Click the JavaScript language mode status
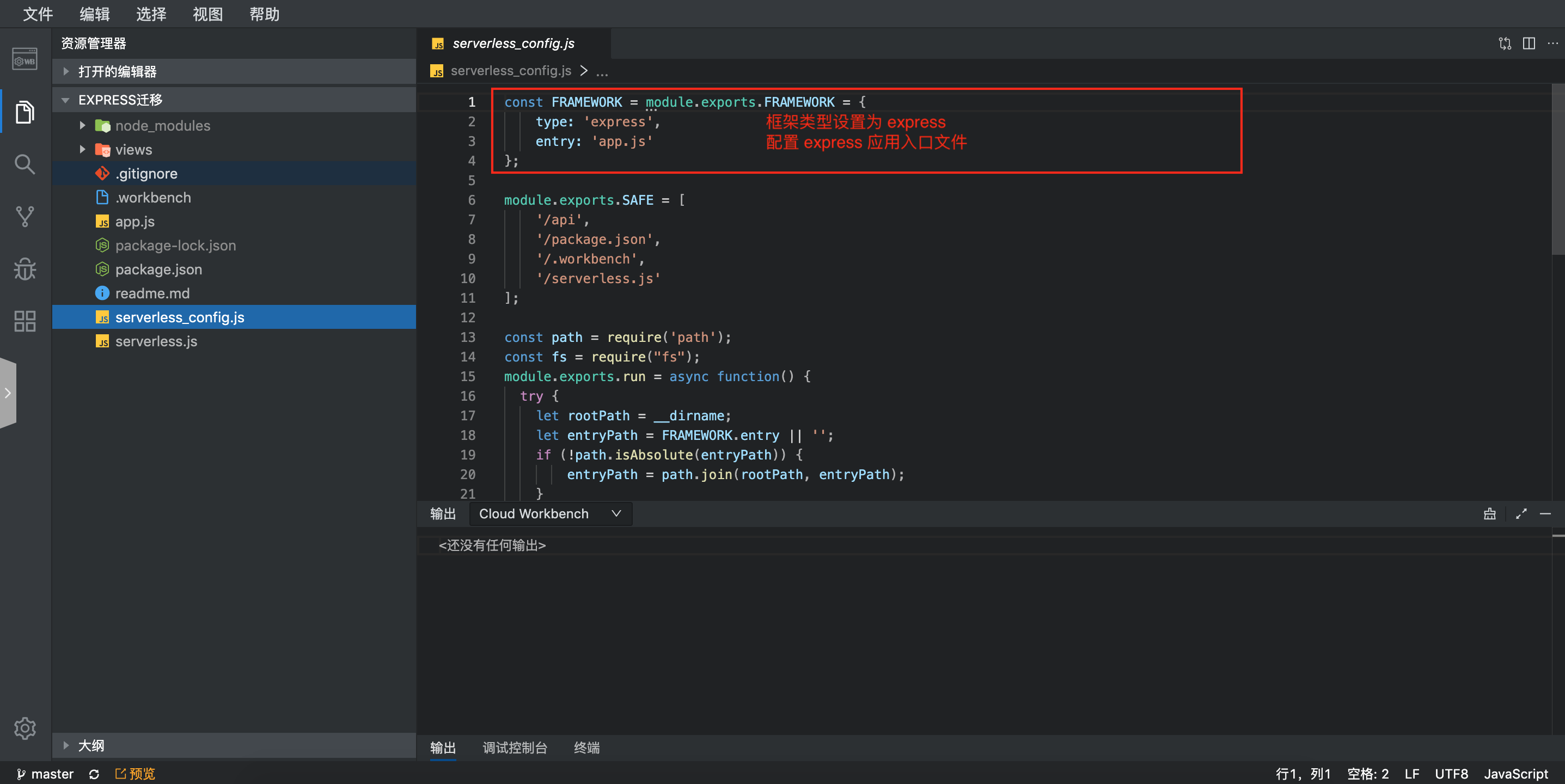The width and height of the screenshot is (1565, 784). [1516, 774]
